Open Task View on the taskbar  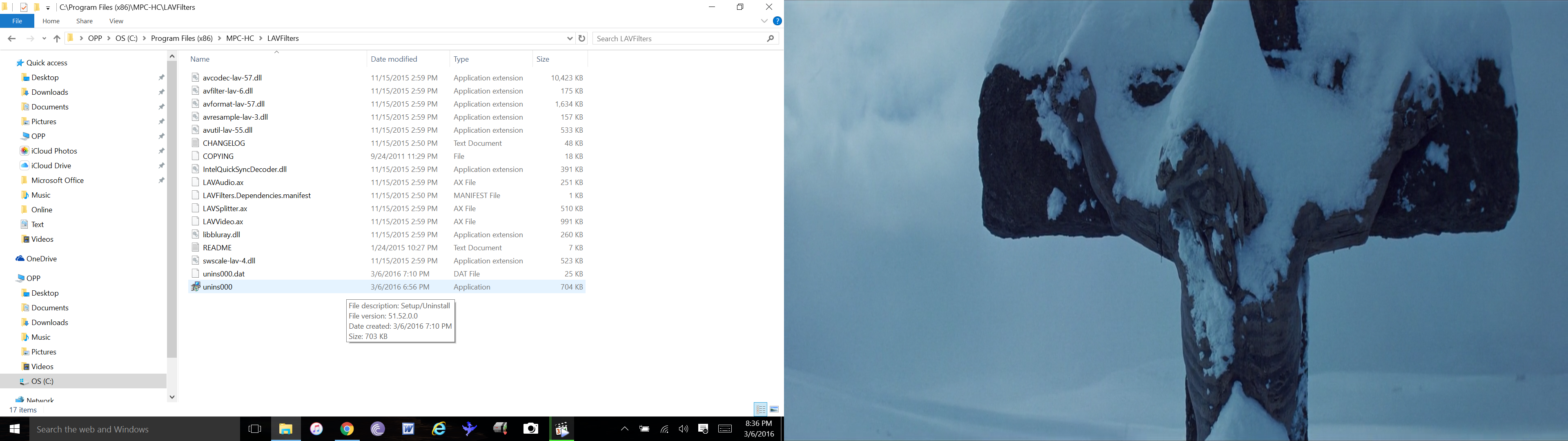pos(255,429)
